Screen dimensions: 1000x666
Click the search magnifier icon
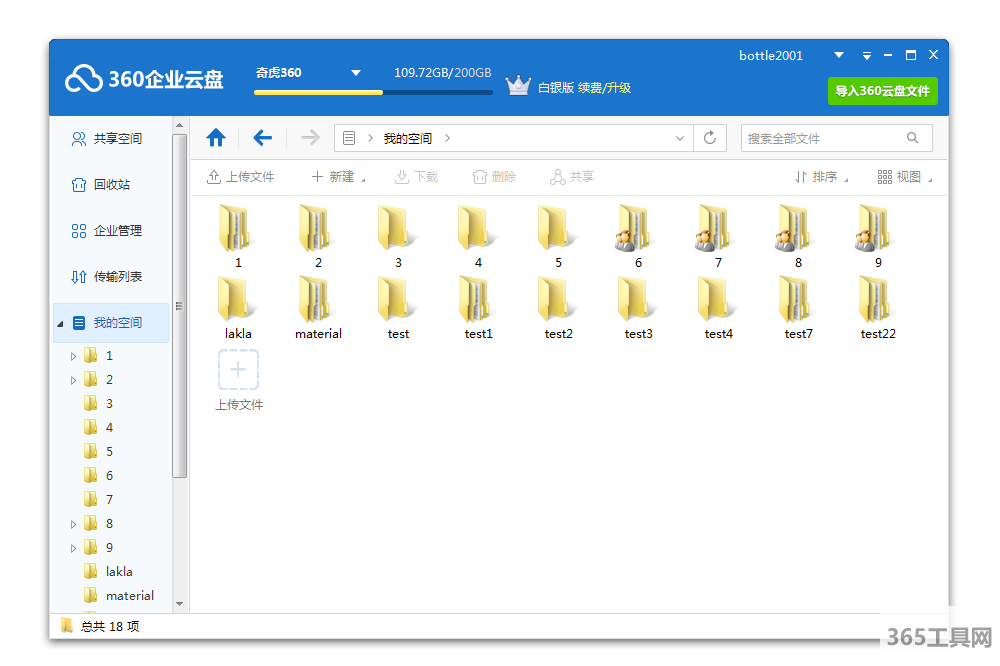(x=912, y=138)
